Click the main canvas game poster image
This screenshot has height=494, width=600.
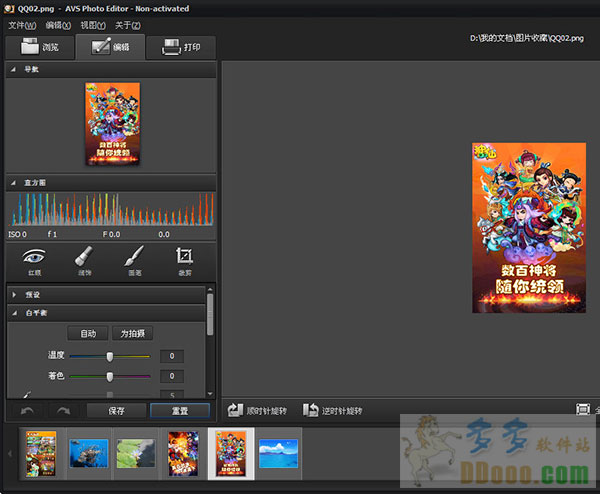(x=529, y=228)
